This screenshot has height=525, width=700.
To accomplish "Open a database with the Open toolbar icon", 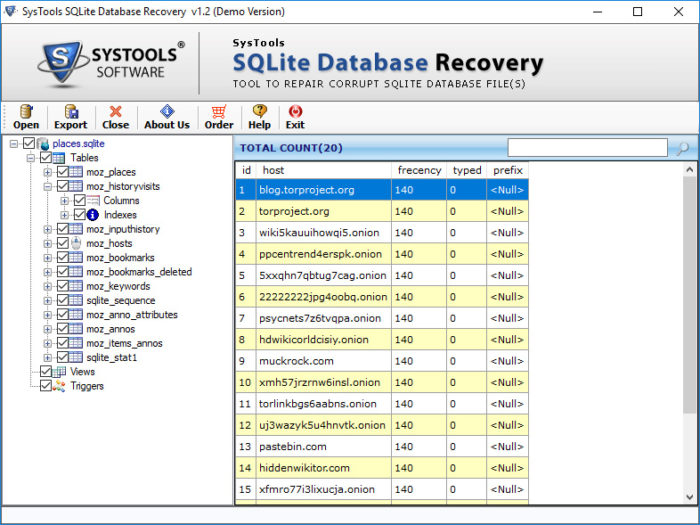I will tap(26, 111).
